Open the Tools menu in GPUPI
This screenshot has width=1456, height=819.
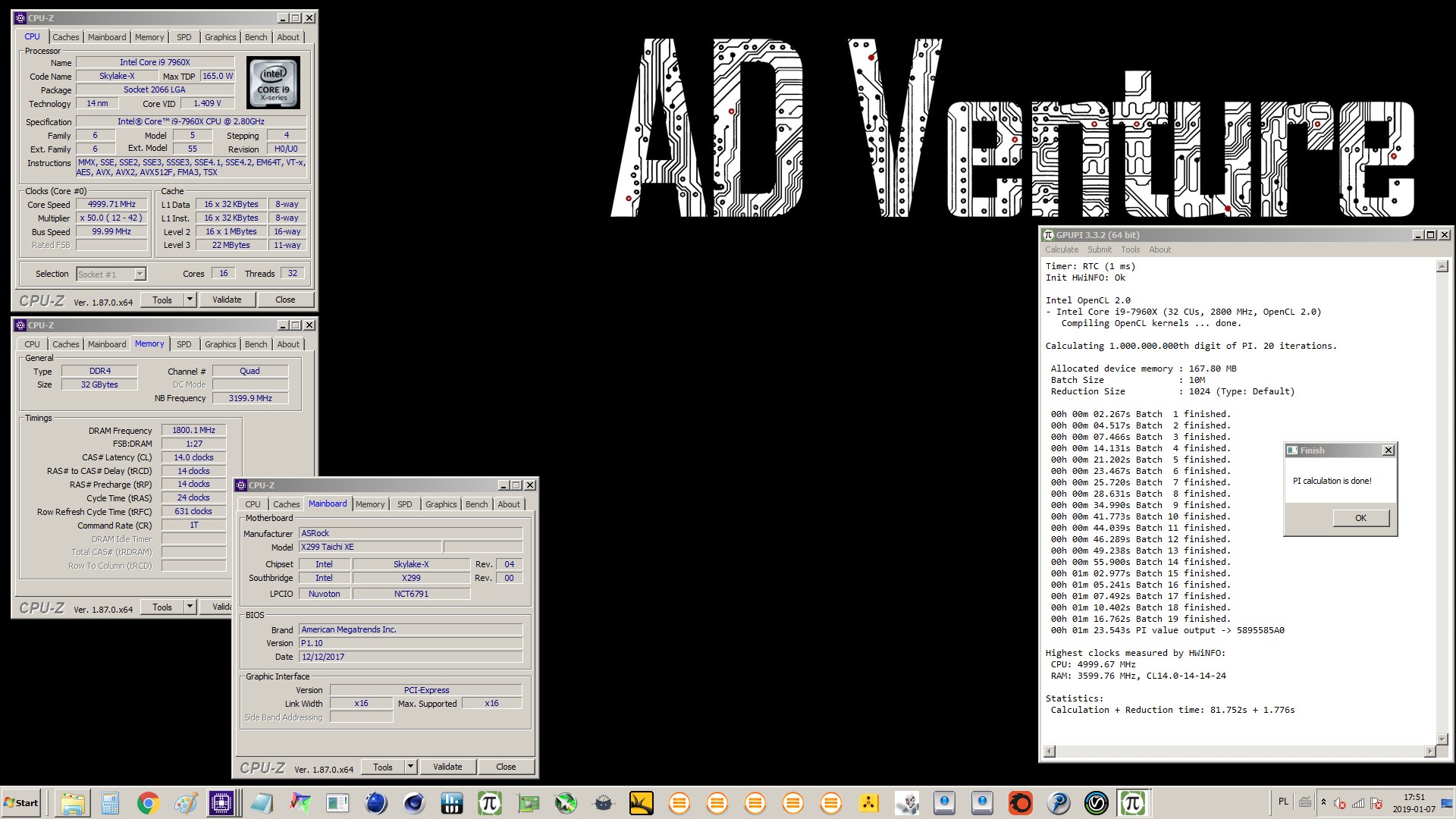tap(1131, 249)
